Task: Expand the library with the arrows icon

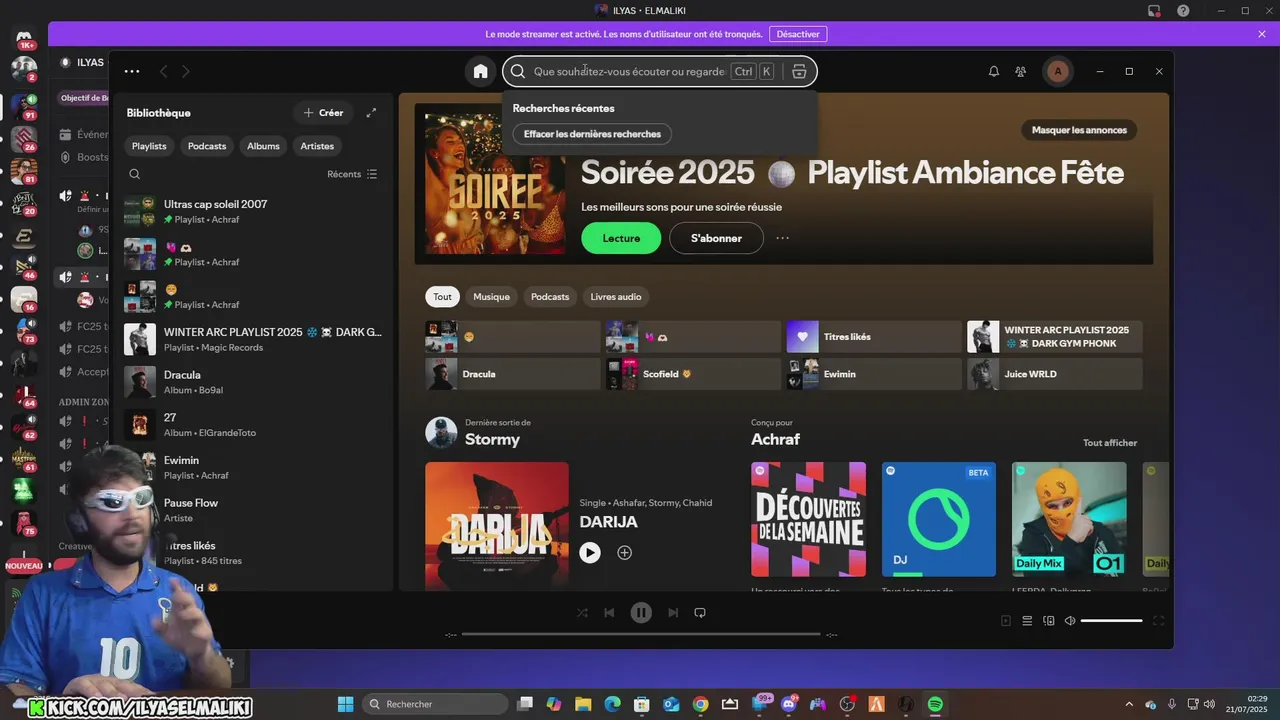Action: click(371, 113)
